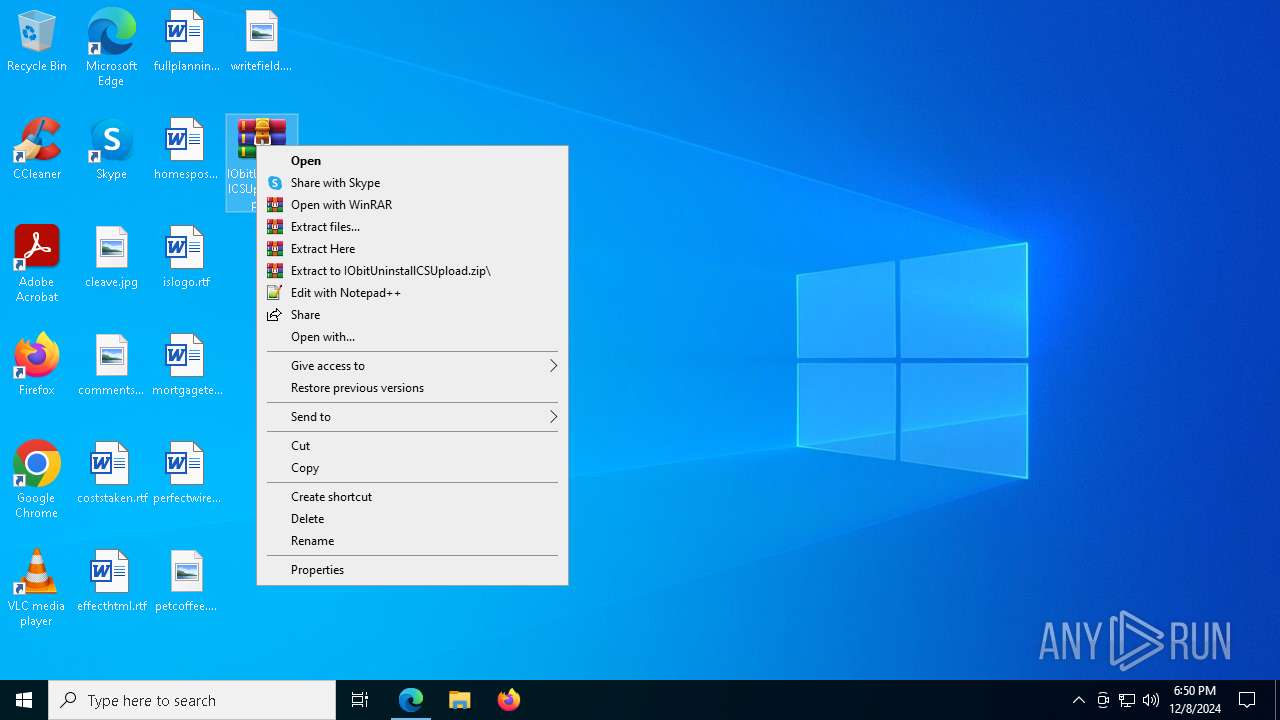Click the taskbar search box

point(192,700)
